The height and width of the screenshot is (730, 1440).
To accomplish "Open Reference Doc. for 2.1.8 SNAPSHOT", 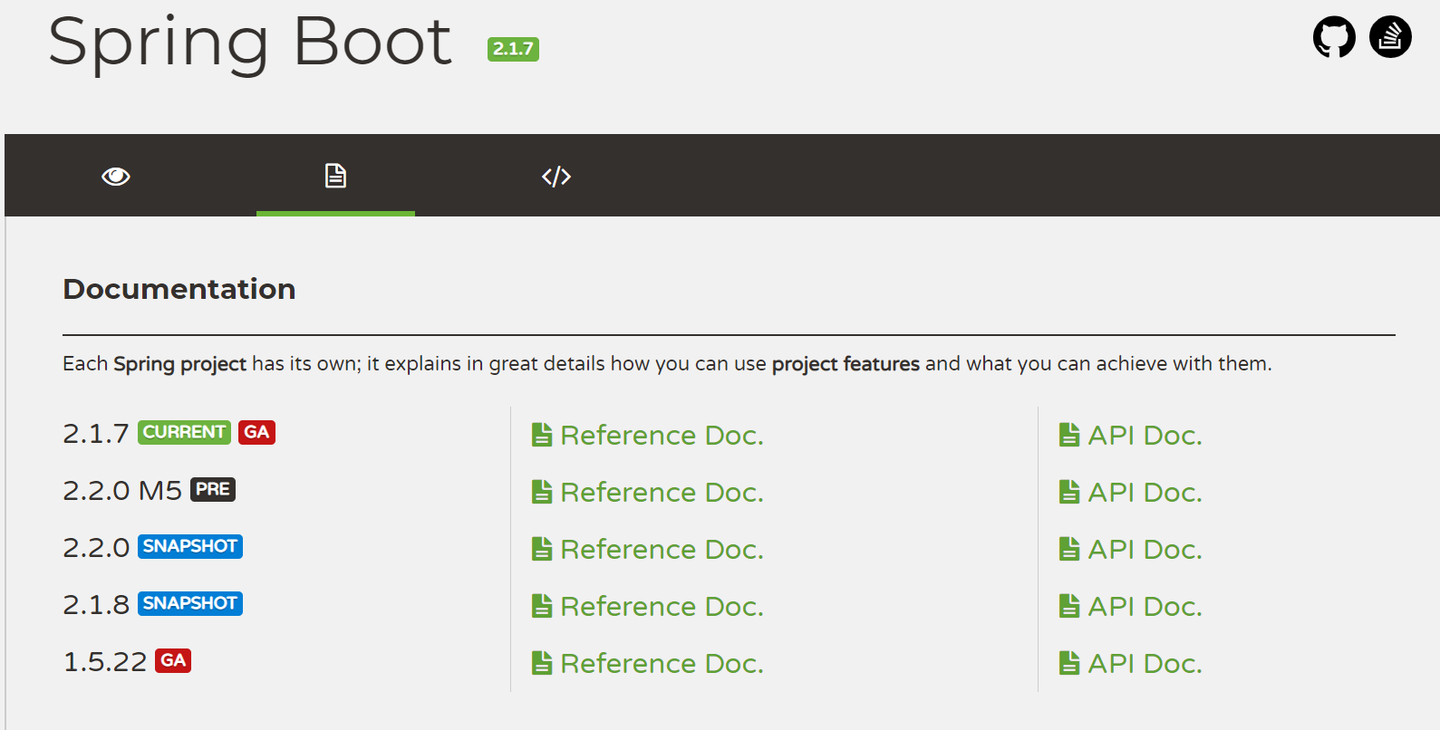I will [661, 606].
